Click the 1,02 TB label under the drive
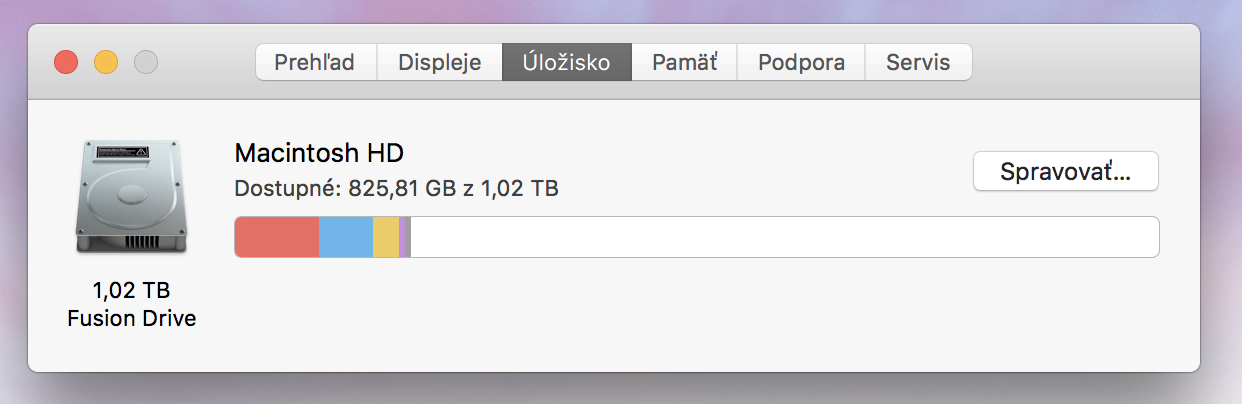This screenshot has height=404, width=1242. [x=131, y=291]
